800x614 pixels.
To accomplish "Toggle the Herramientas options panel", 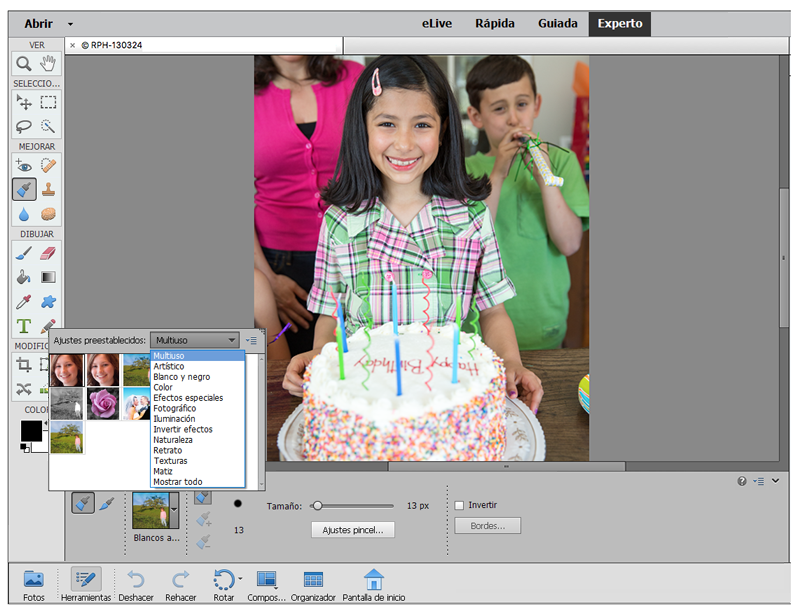I will (85, 579).
